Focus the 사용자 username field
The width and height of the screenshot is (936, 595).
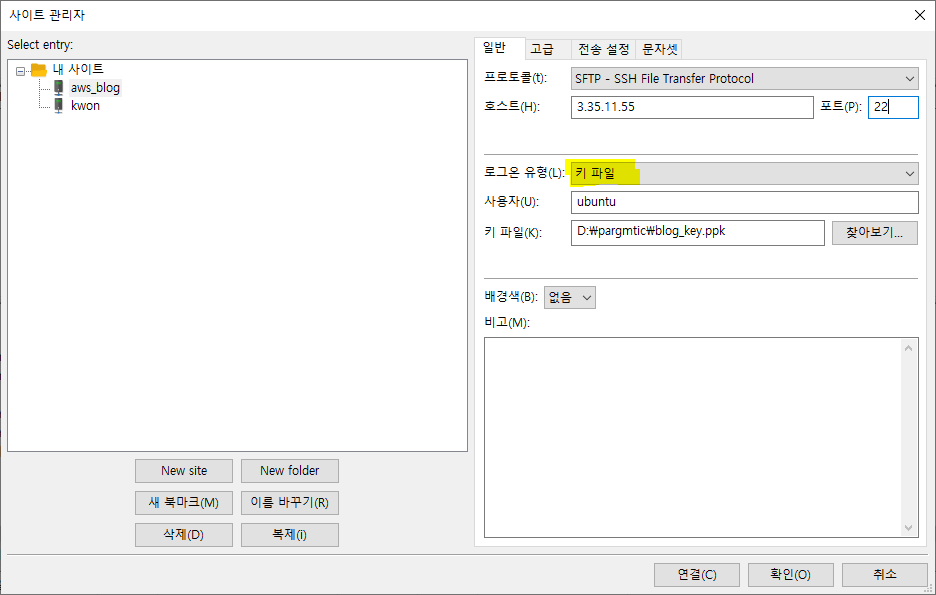744,202
